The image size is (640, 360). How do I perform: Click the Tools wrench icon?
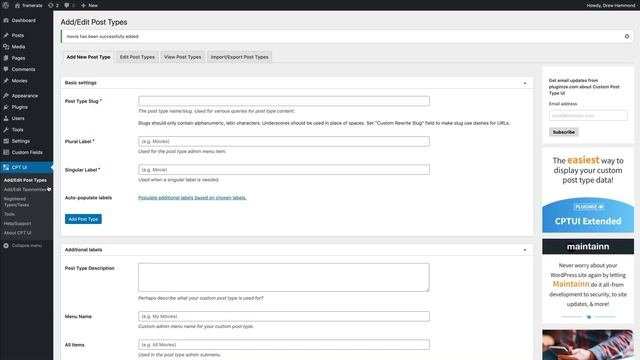(x=6, y=130)
